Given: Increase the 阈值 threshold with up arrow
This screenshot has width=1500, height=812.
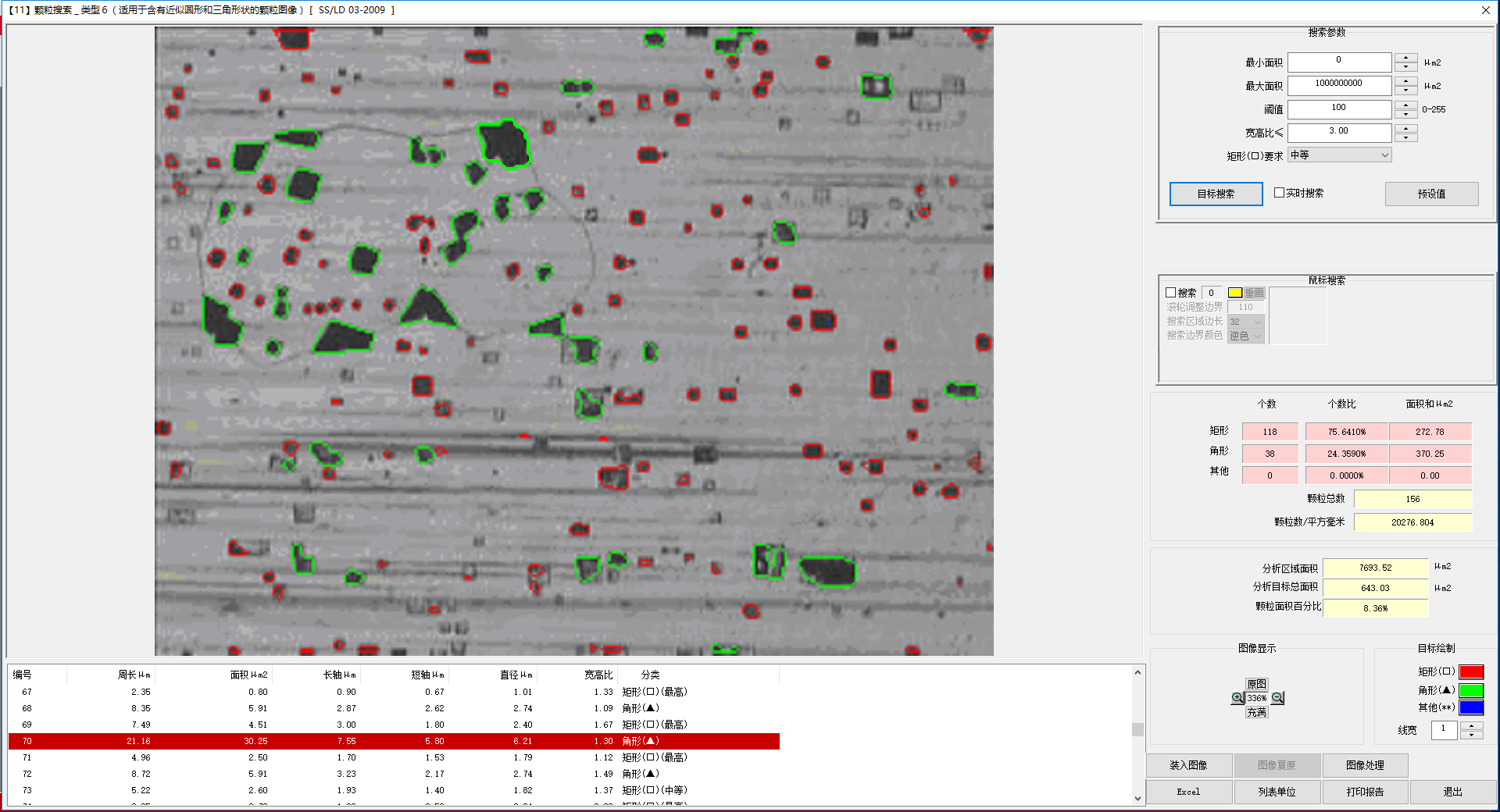Looking at the screenshot, I should pyautogui.click(x=1405, y=105).
